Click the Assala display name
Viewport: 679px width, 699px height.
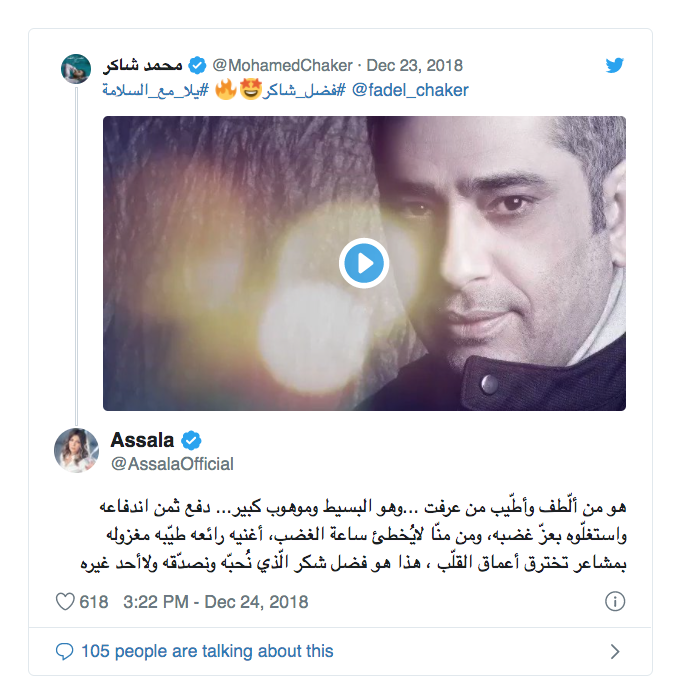point(142,440)
